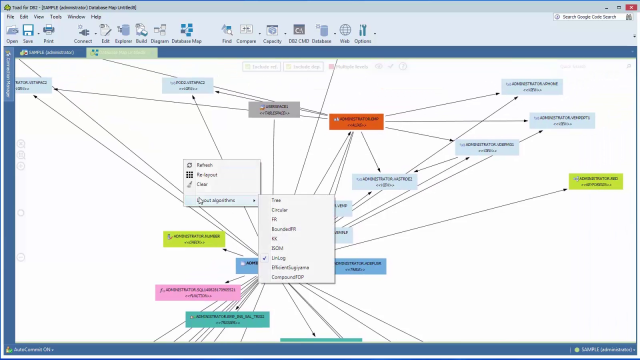Open the Options button dropdown arrow
Image resolution: width=640 pixels, height=360 pixels.
click(375, 33)
